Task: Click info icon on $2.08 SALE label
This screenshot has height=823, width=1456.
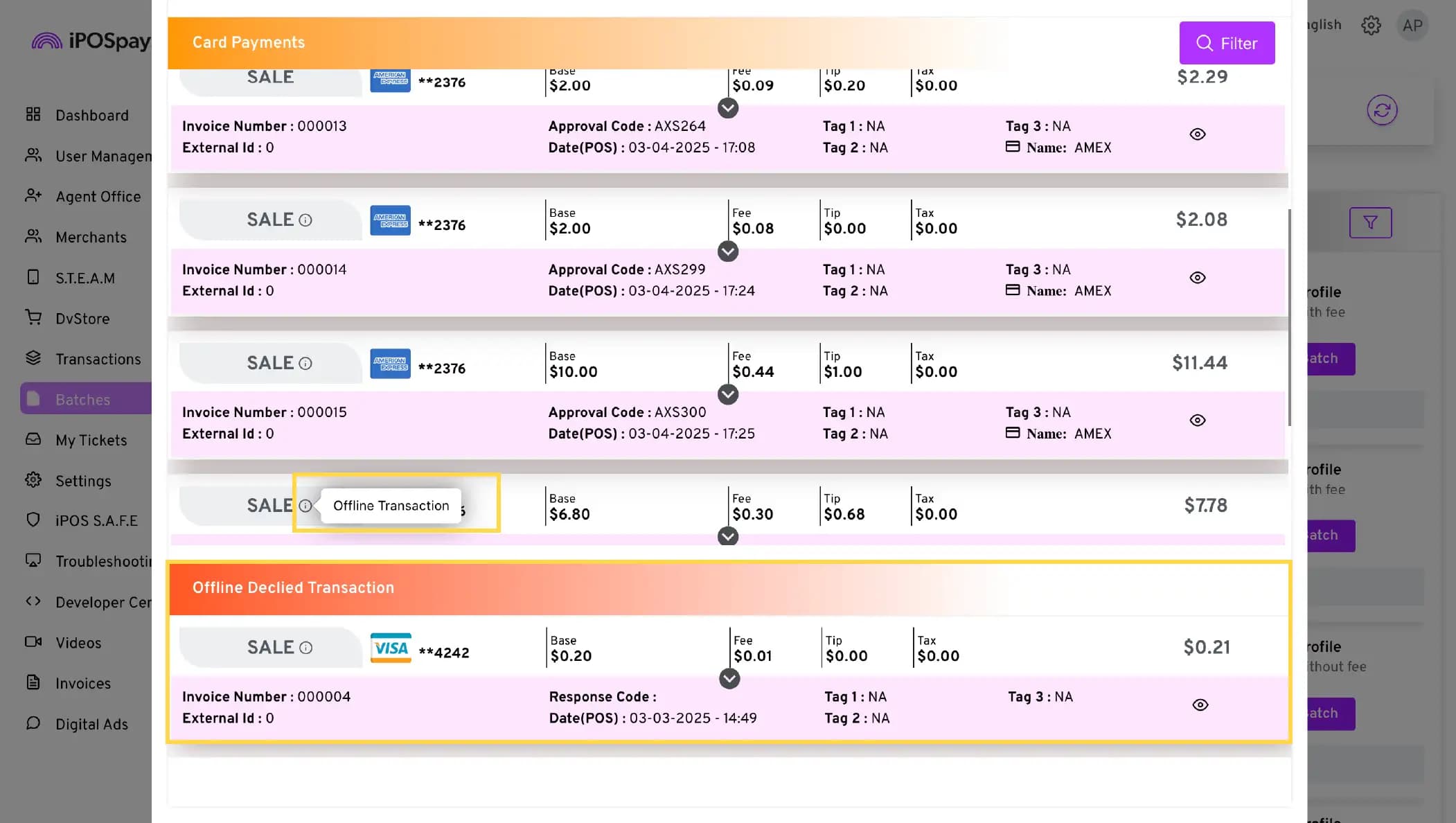Action: (x=305, y=220)
